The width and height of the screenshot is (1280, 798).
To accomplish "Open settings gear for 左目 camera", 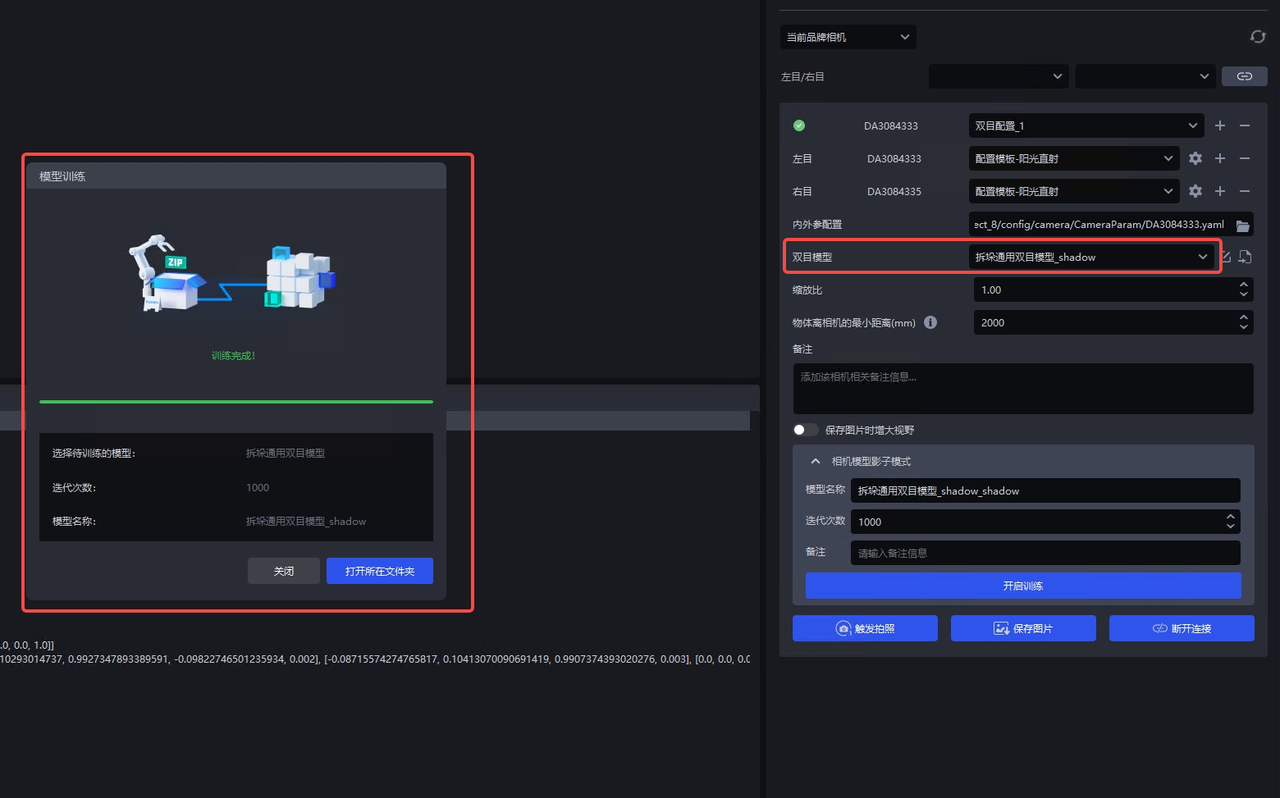I will 1195,159.
